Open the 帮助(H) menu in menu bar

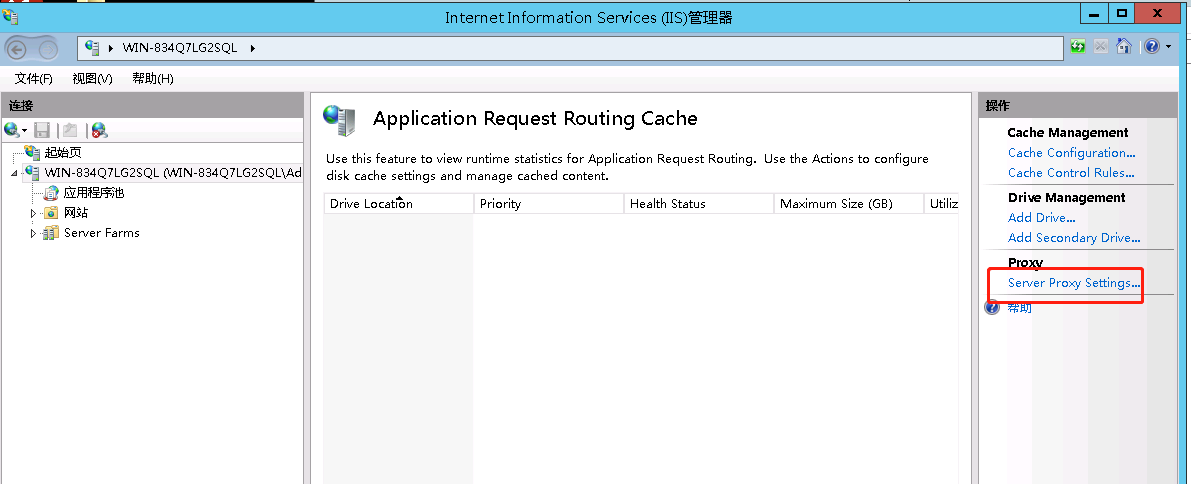tap(152, 79)
